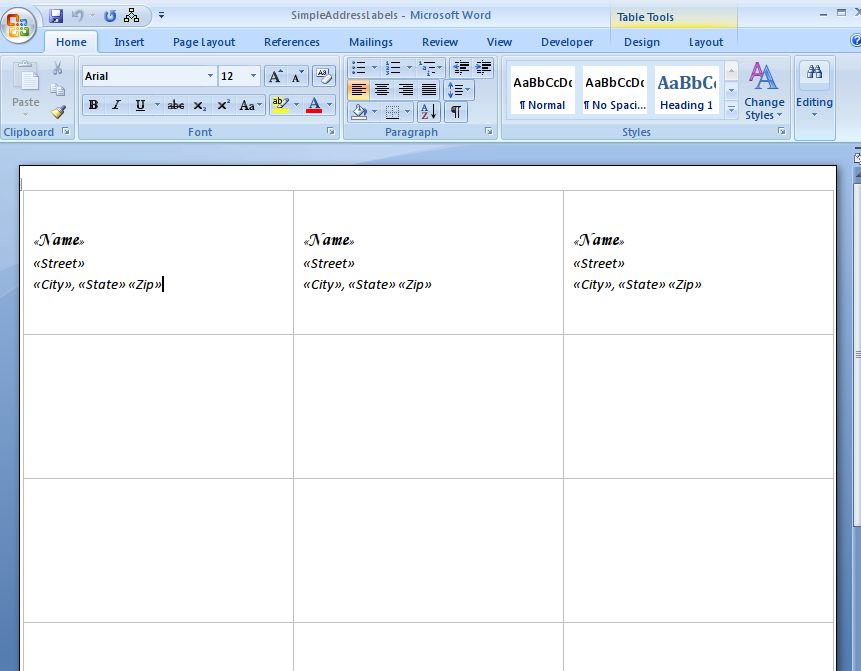
Task: Open the View tab
Action: point(499,42)
